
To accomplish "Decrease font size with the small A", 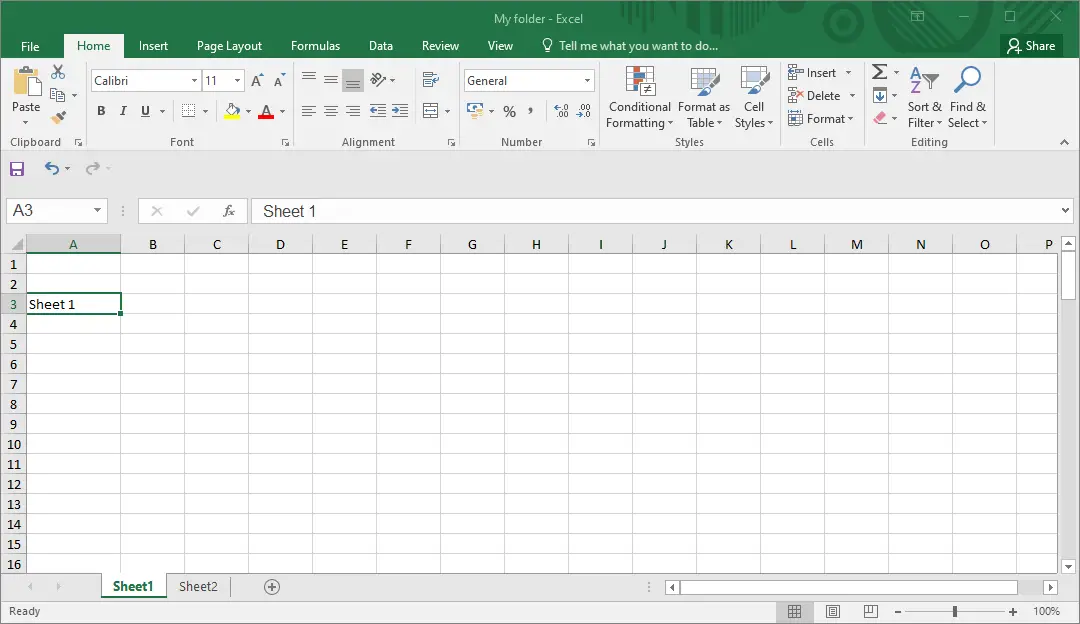I will point(279,81).
